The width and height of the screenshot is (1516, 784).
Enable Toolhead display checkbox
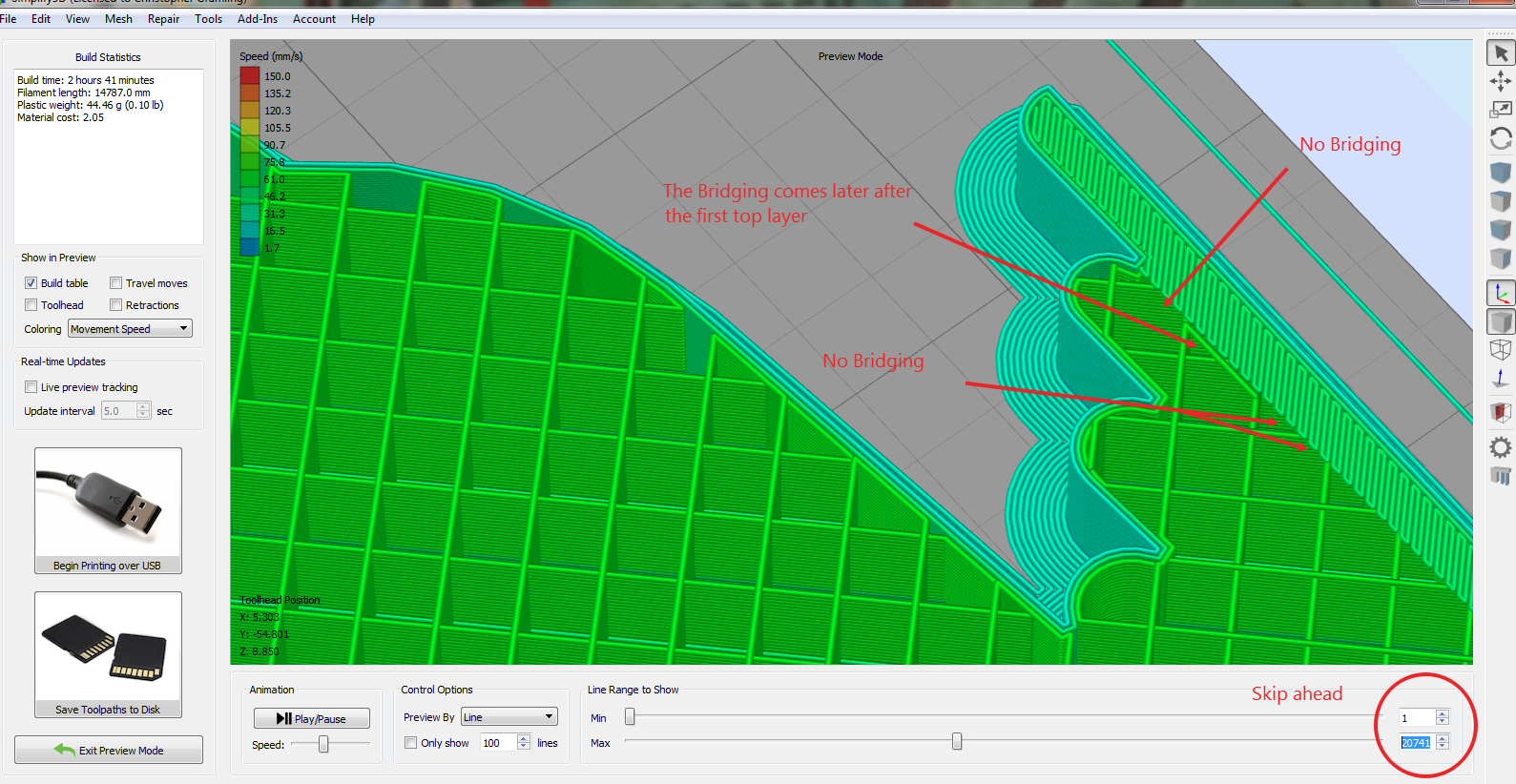31,305
